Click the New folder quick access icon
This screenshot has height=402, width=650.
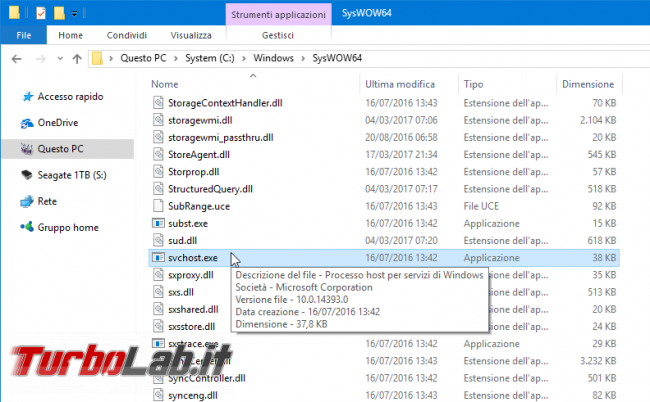pyautogui.click(x=59, y=13)
